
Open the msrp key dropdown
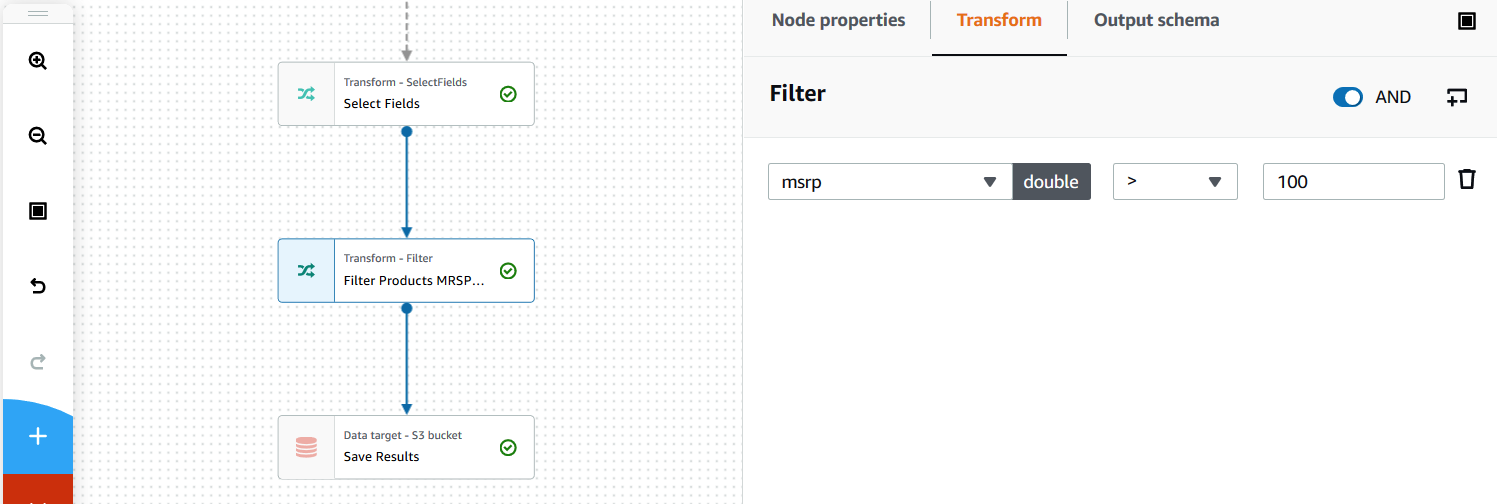tap(889, 182)
